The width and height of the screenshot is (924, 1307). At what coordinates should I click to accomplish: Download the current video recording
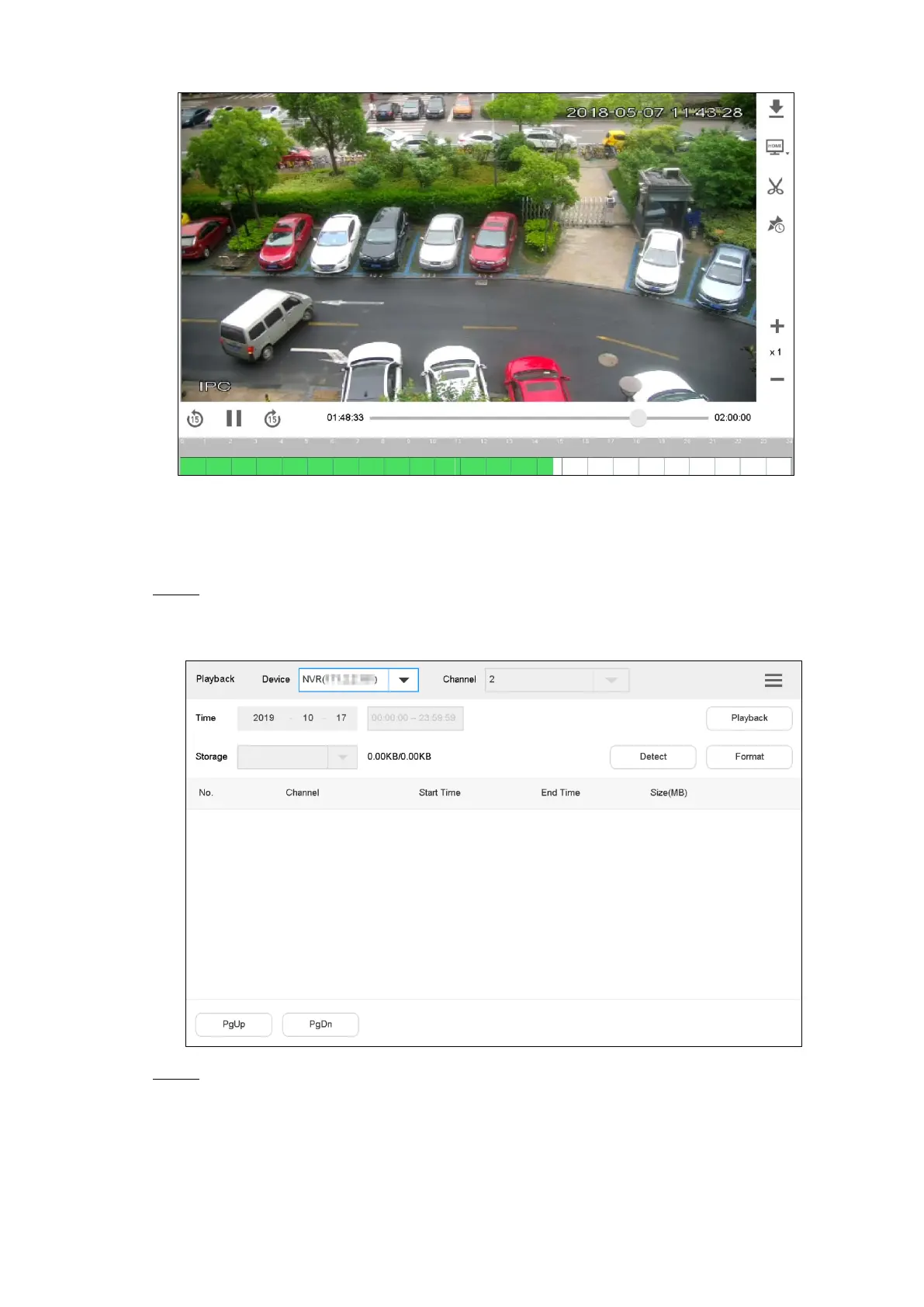click(x=775, y=109)
